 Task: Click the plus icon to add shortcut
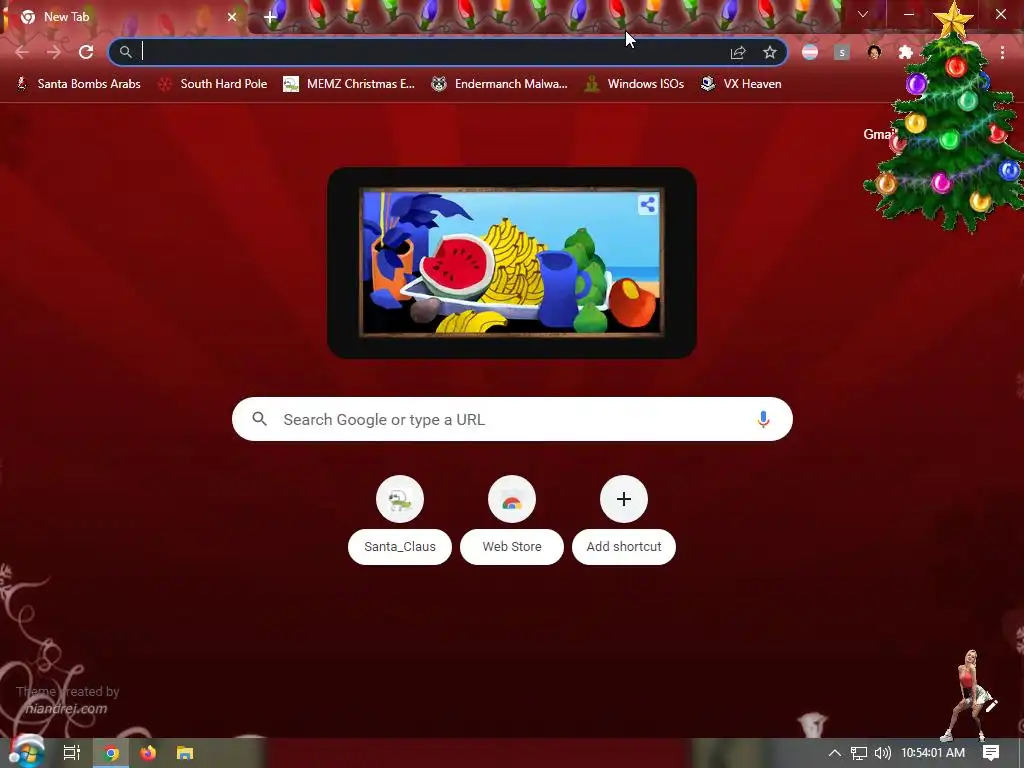click(624, 499)
